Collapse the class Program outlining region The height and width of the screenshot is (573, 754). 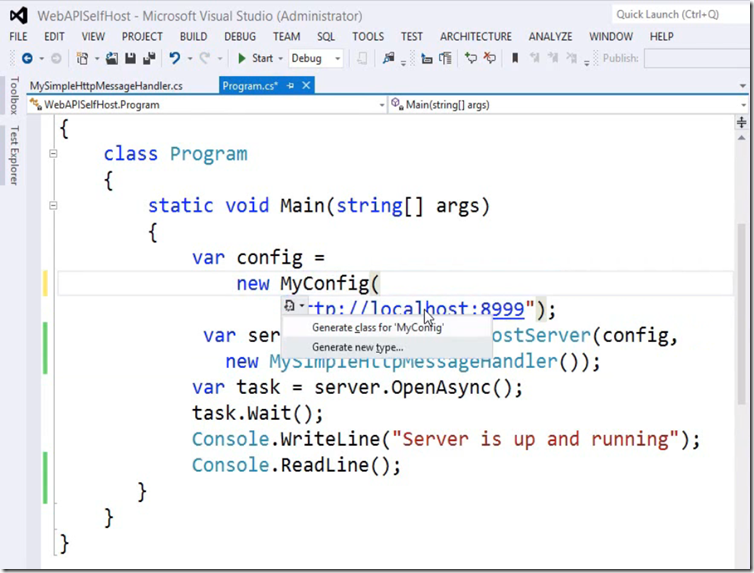point(53,154)
